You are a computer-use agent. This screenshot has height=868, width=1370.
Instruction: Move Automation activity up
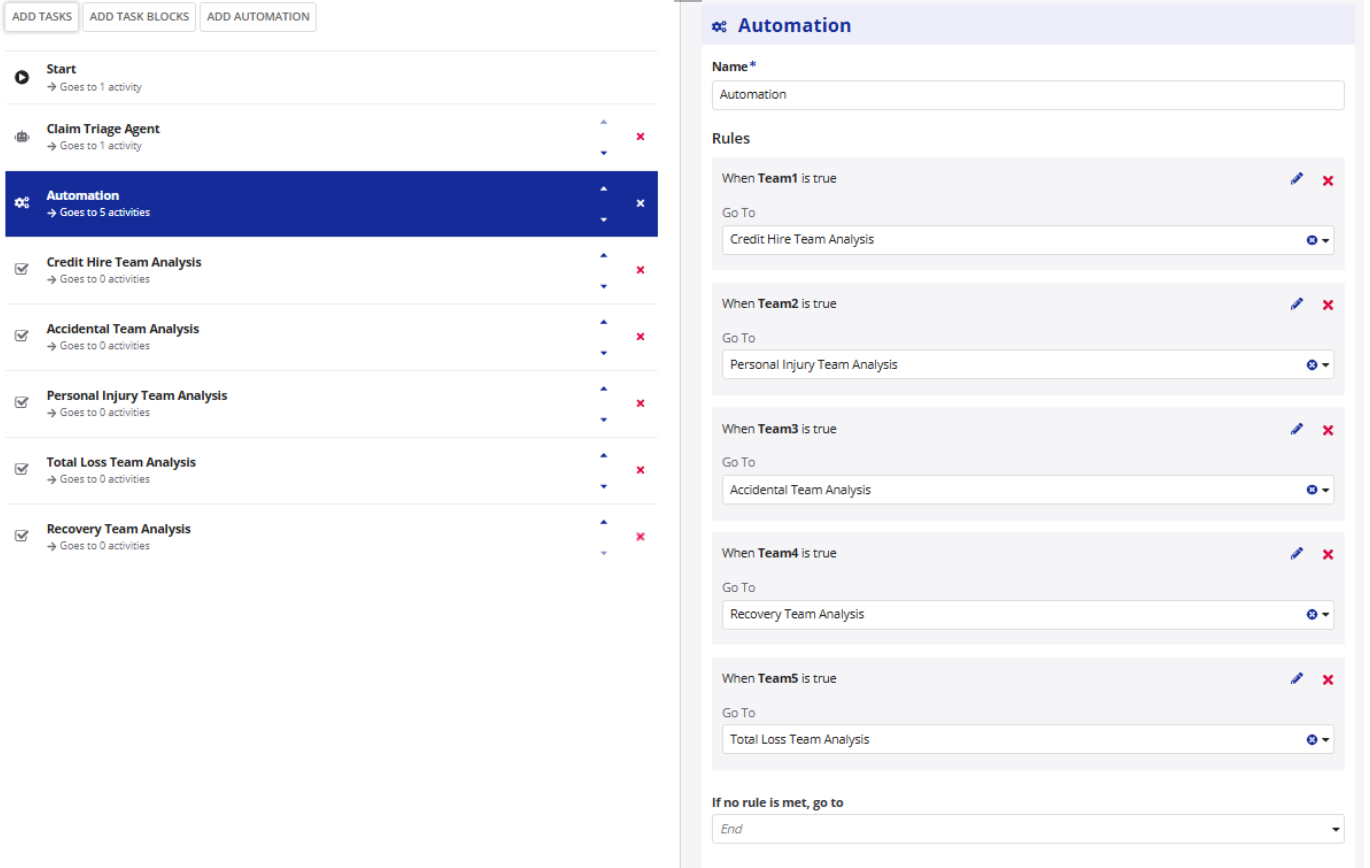coord(603,188)
